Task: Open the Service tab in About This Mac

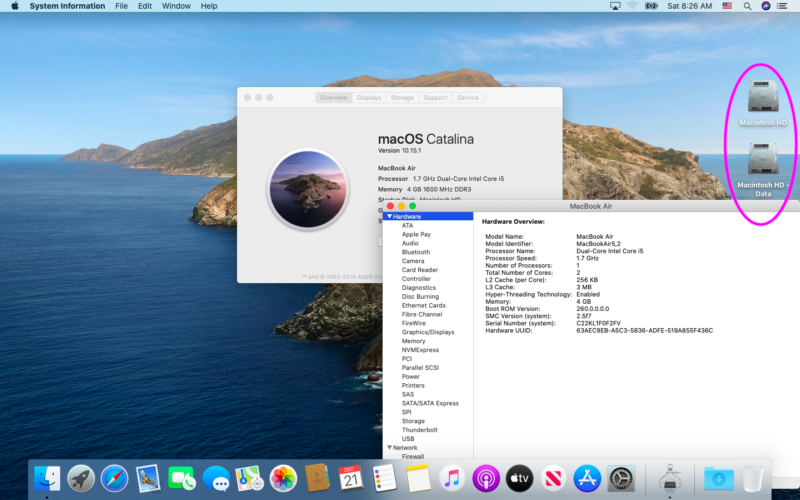Action: click(x=468, y=97)
